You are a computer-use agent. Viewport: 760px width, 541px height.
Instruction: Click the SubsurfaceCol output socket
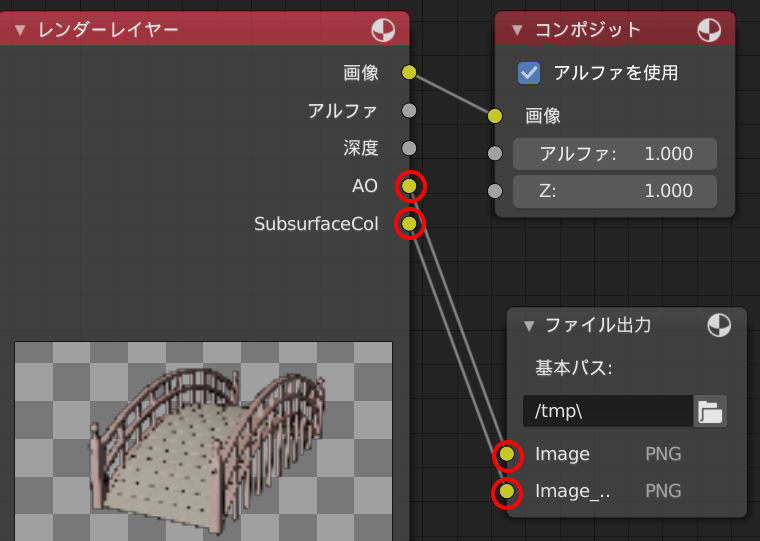pyautogui.click(x=410, y=223)
